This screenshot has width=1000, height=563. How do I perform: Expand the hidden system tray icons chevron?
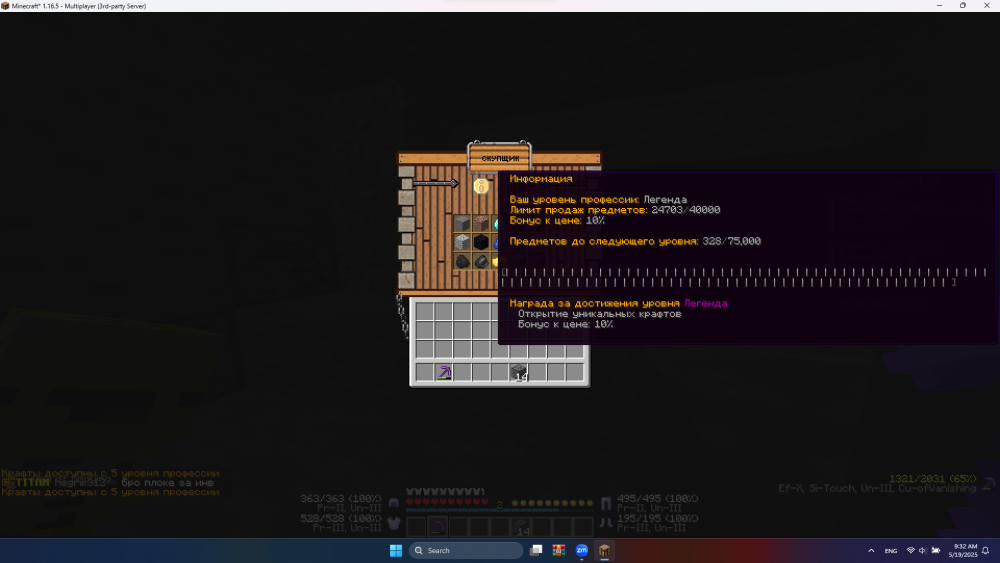coord(871,550)
